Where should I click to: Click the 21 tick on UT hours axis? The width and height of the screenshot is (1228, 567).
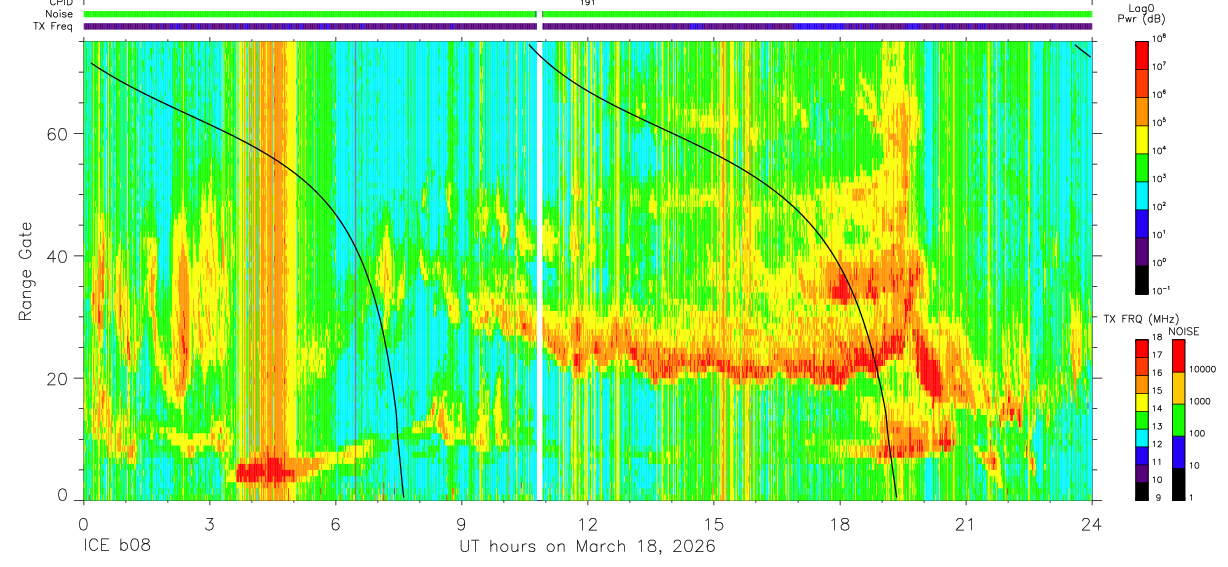[x=966, y=523]
